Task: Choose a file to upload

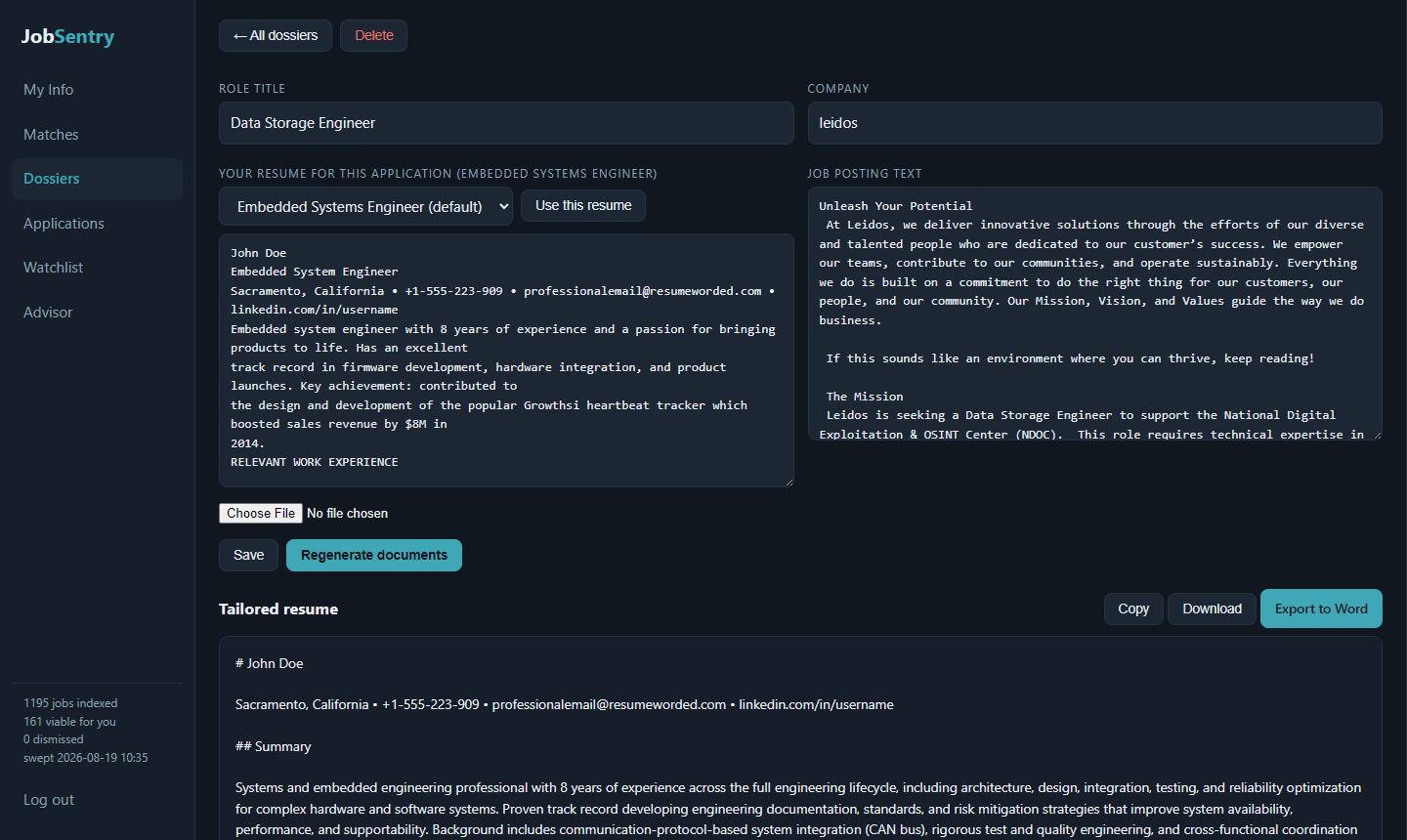Action: (261, 513)
